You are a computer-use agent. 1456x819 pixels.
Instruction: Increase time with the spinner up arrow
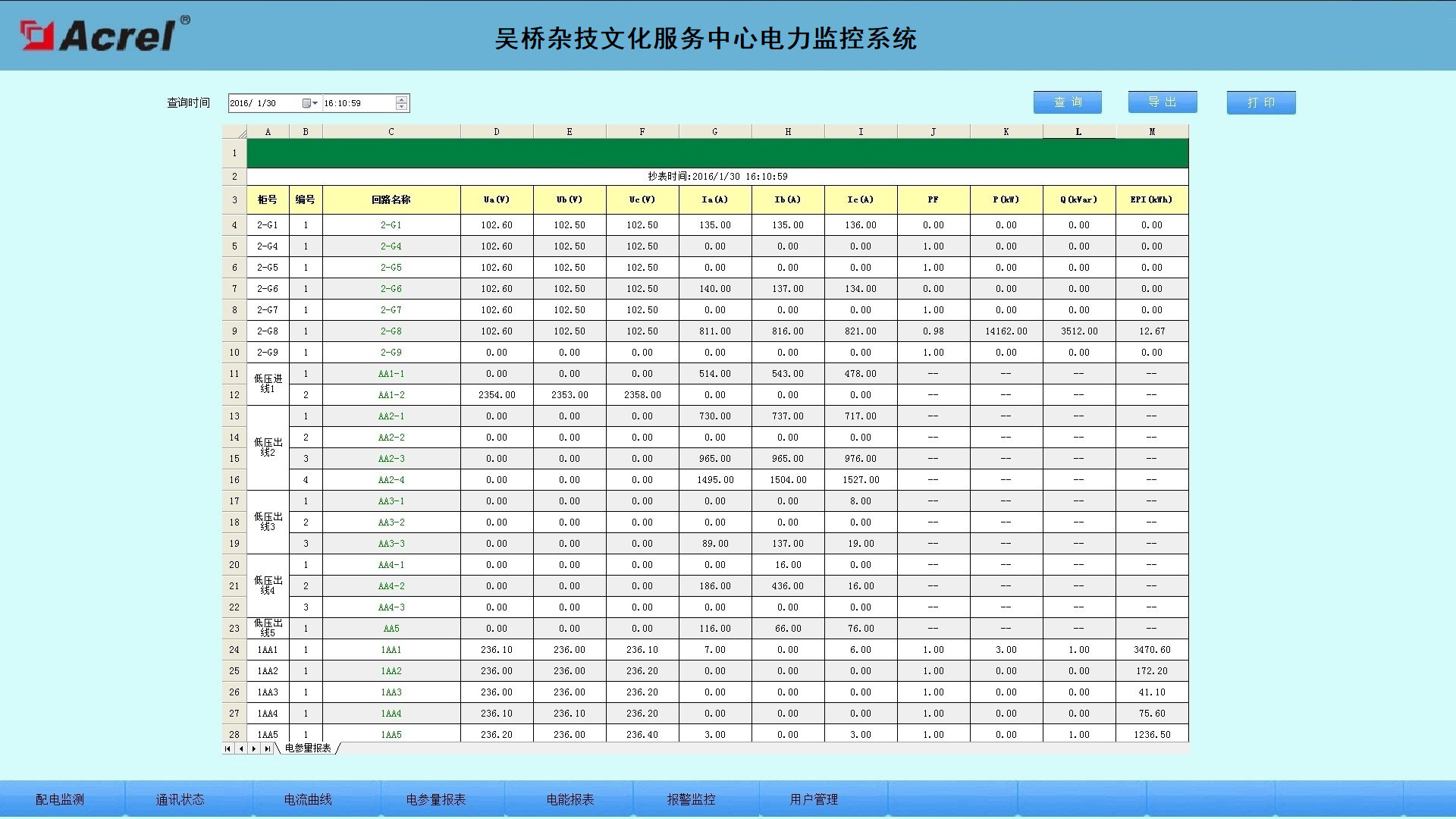402,99
